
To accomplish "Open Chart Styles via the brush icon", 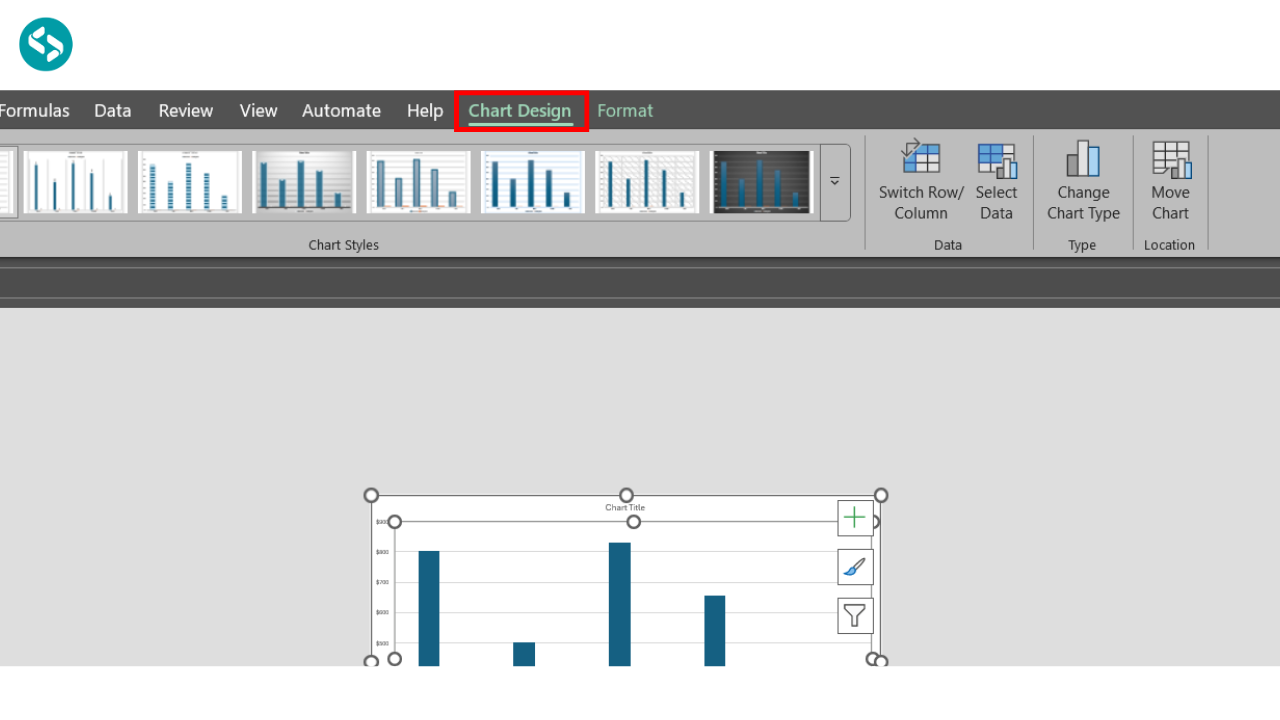I will [x=855, y=566].
